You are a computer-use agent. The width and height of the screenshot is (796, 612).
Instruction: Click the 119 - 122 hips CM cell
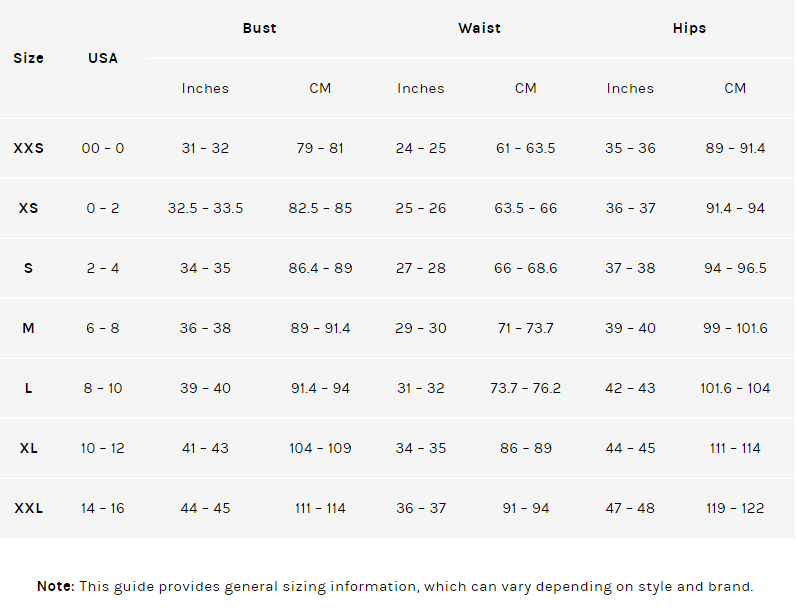(735, 508)
